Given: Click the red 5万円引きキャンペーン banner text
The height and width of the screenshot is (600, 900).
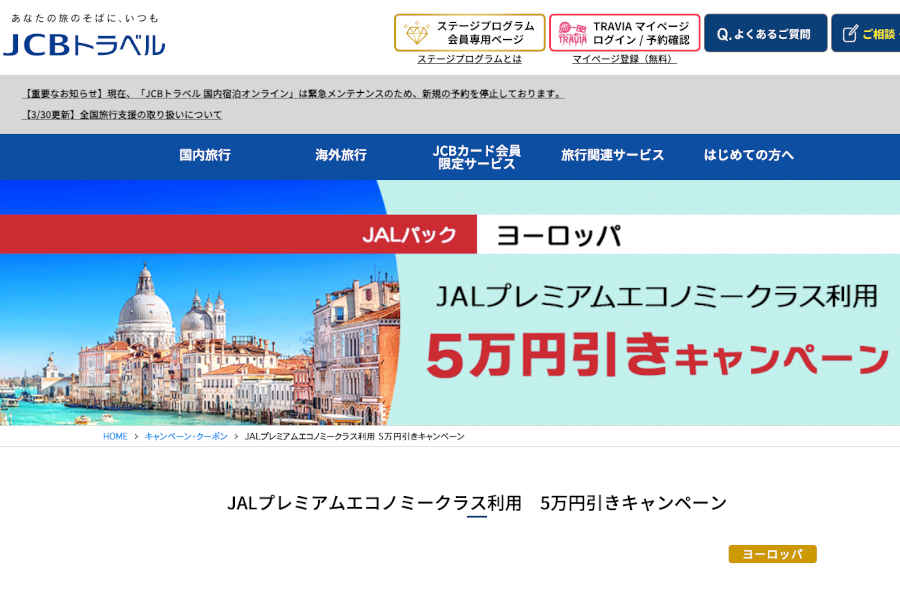Looking at the screenshot, I should point(658,356).
